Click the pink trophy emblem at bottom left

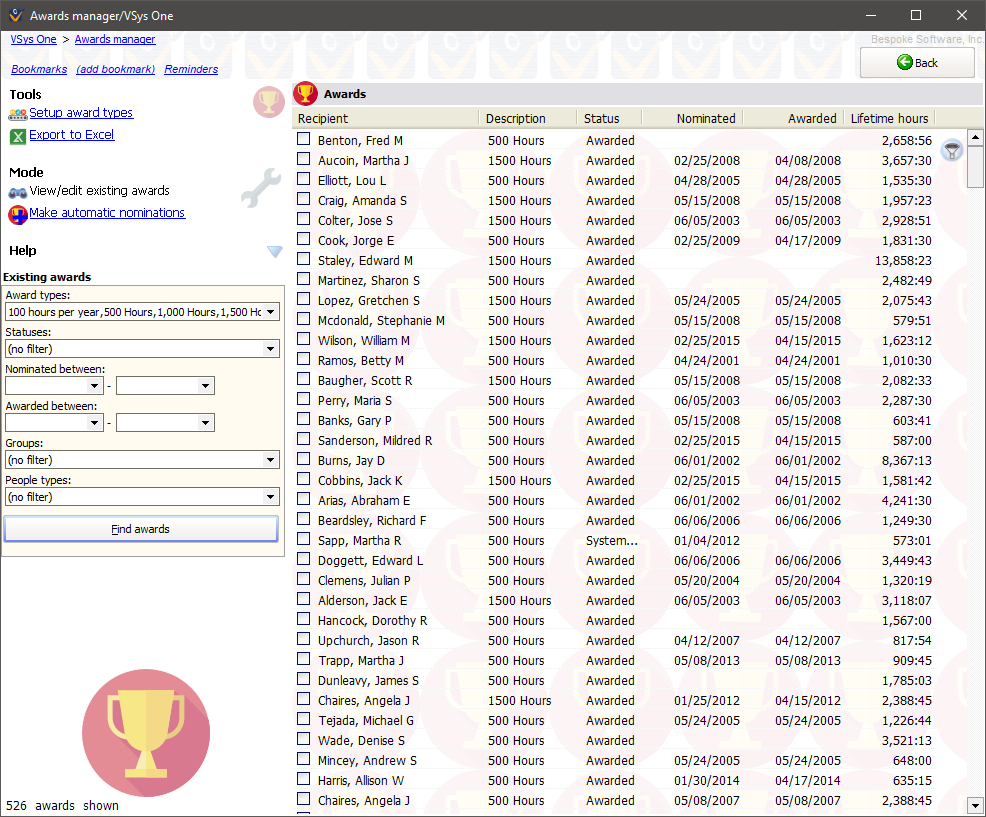(x=145, y=733)
